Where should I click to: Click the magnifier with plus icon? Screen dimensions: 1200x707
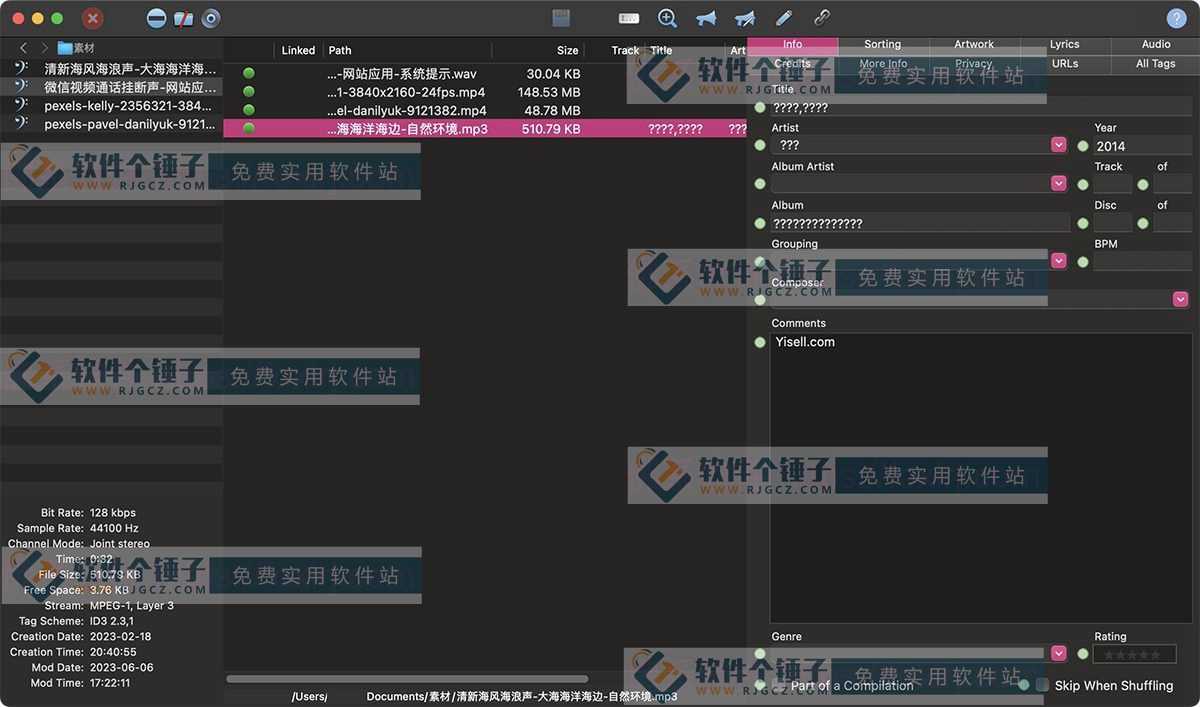tap(668, 18)
